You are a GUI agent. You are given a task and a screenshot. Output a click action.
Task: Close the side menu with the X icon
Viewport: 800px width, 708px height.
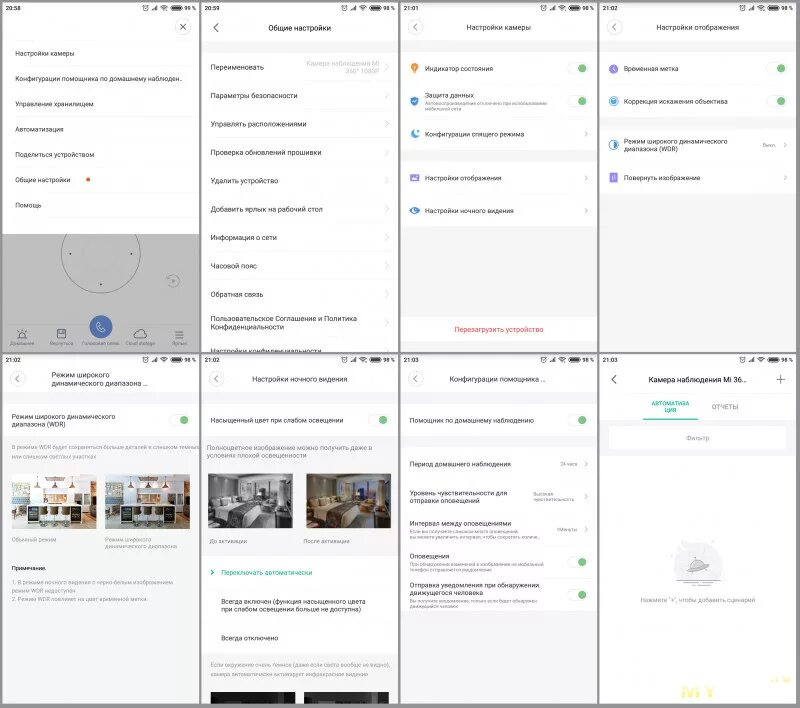(183, 27)
